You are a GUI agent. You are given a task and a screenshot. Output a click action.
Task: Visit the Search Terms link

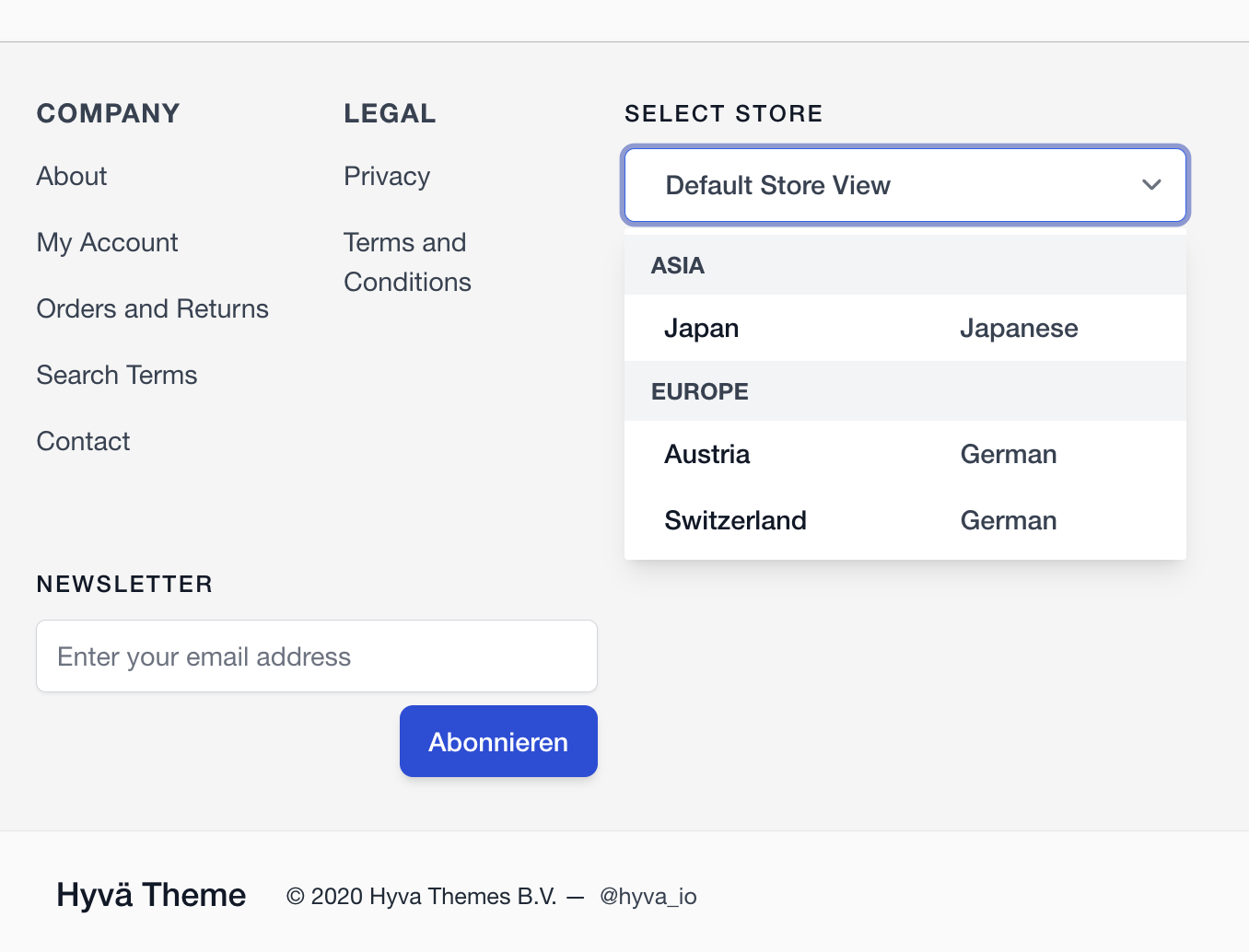[x=117, y=375]
